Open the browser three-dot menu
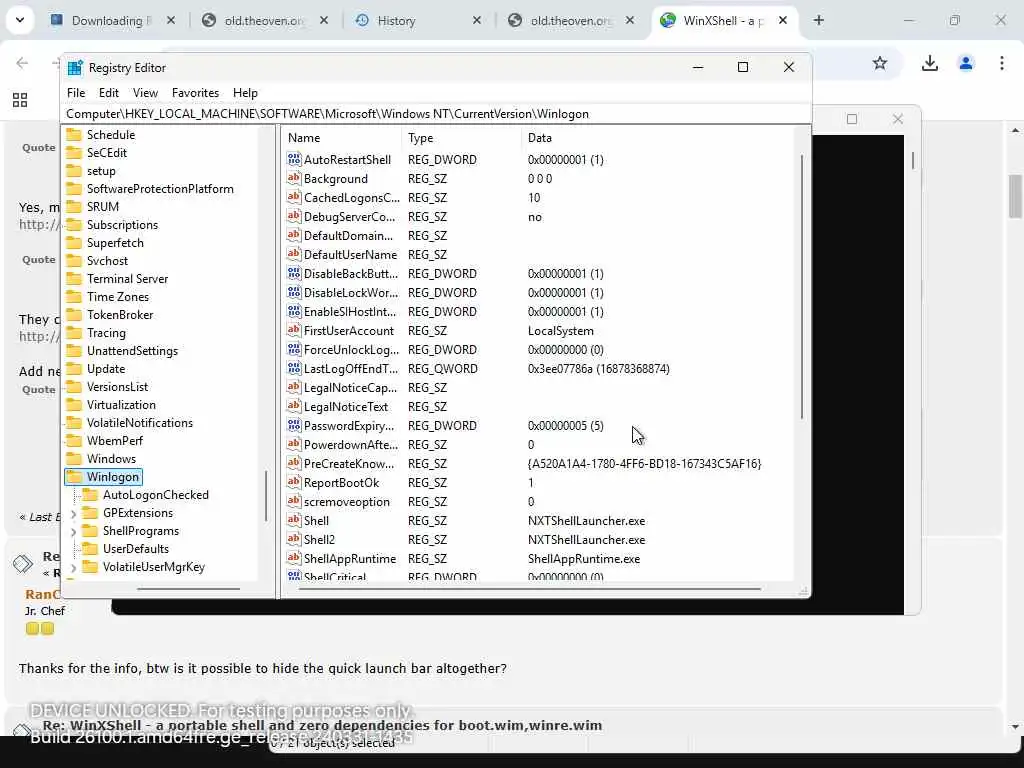This screenshot has height=768, width=1024. (x=1002, y=63)
